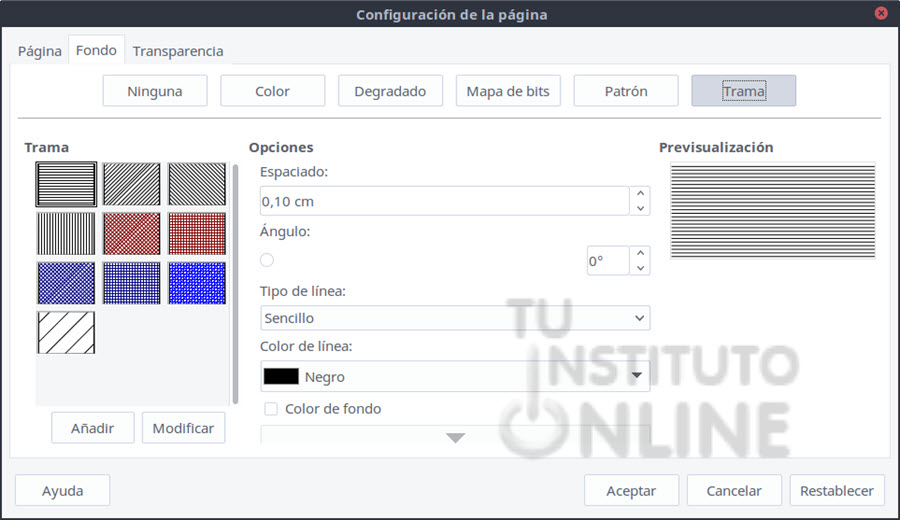Switch to the Página tab

40,51
